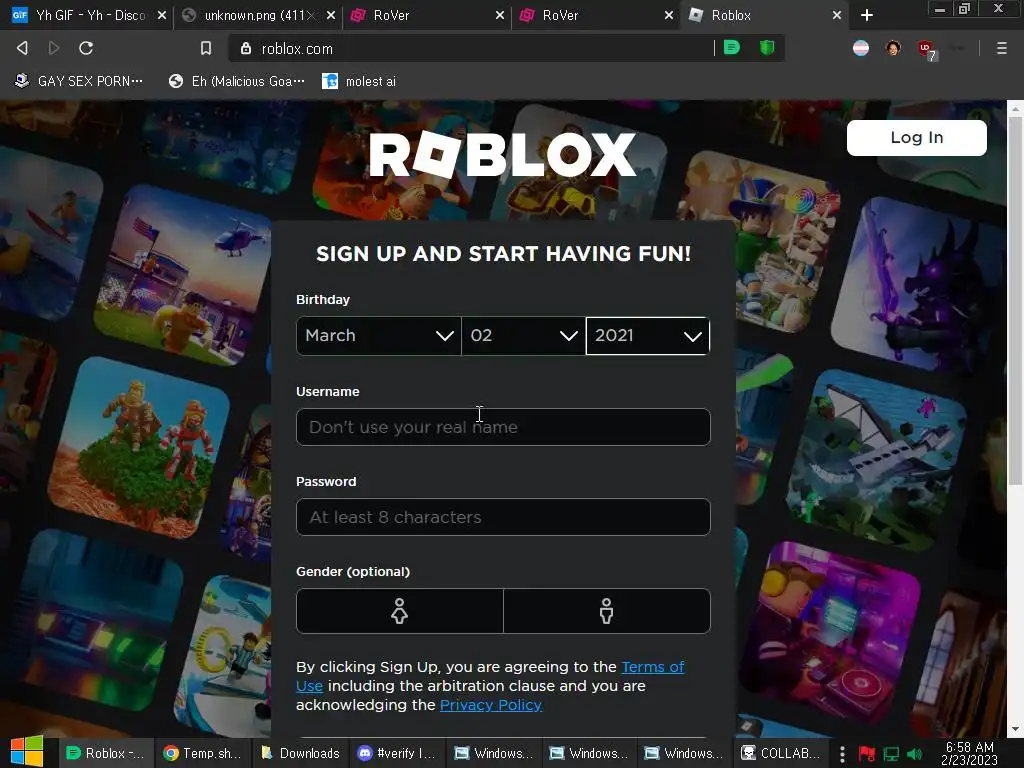Click the Roblox logo

[x=502, y=155]
